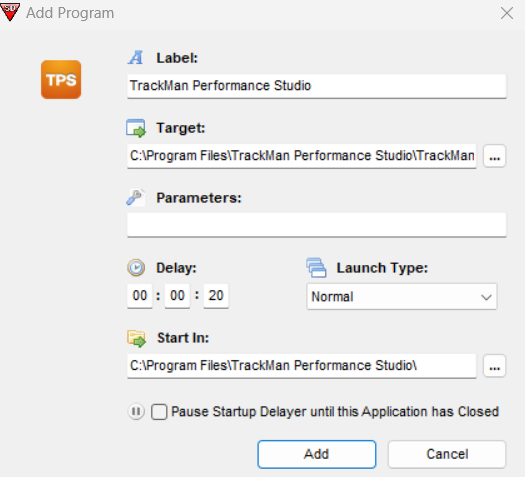Click the orange TPS program icon
The height and width of the screenshot is (477, 525).
(x=61, y=80)
